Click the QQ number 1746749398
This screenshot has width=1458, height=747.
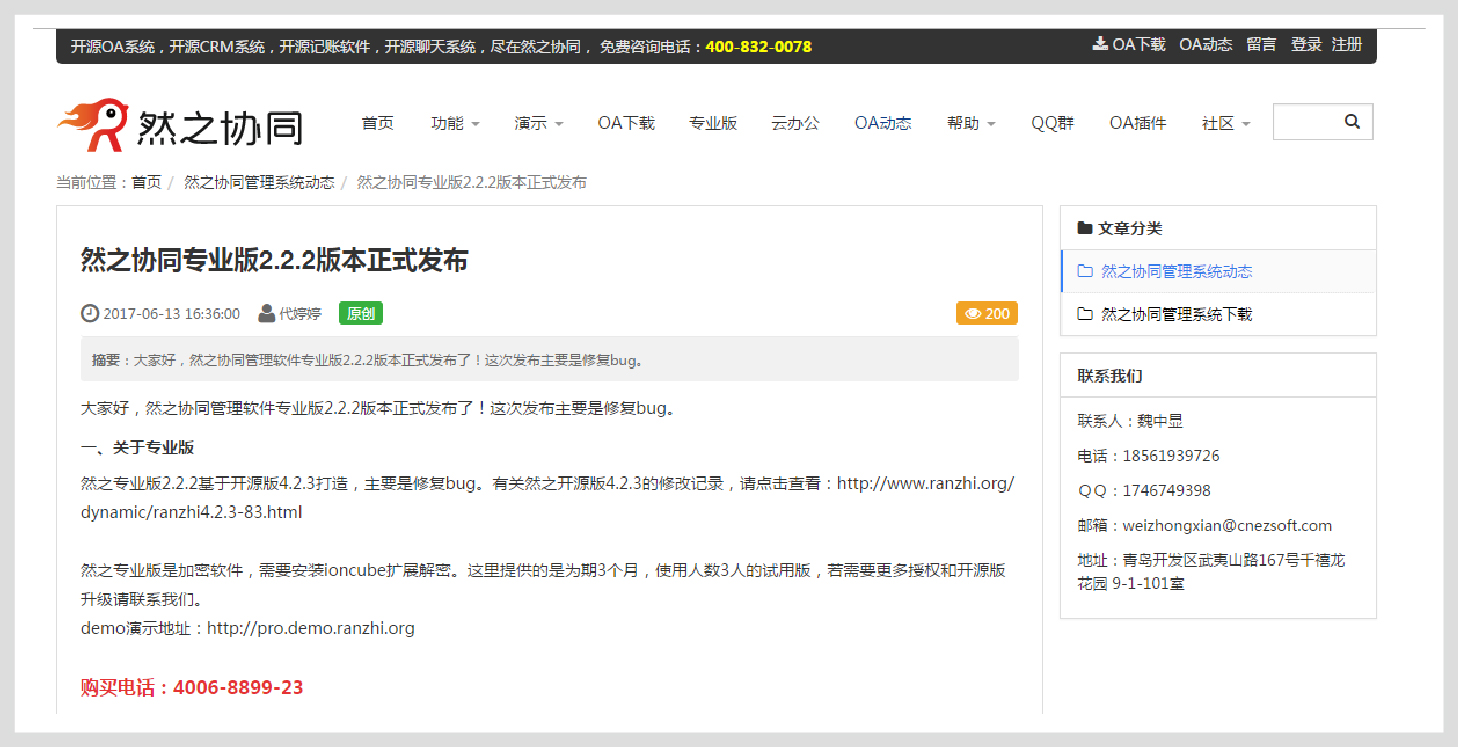(x=1166, y=490)
